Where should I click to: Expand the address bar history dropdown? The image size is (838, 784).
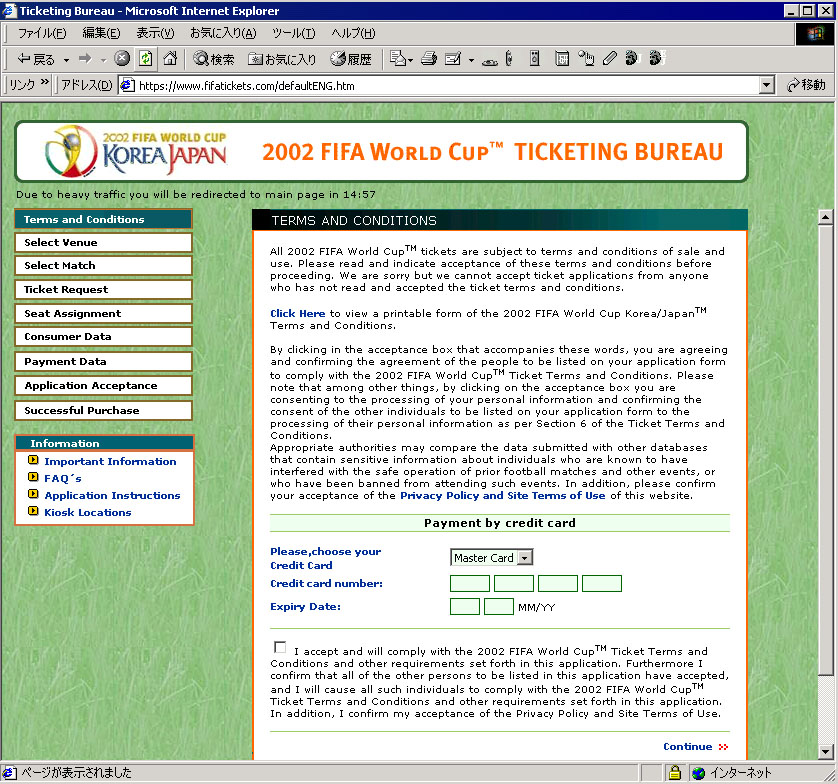click(767, 85)
